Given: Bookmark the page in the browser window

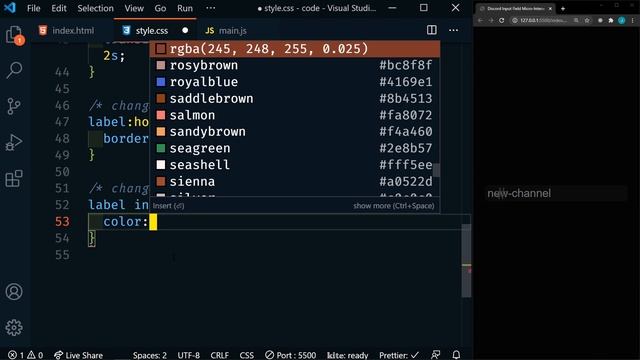Looking at the screenshot, I should click(x=587, y=20).
